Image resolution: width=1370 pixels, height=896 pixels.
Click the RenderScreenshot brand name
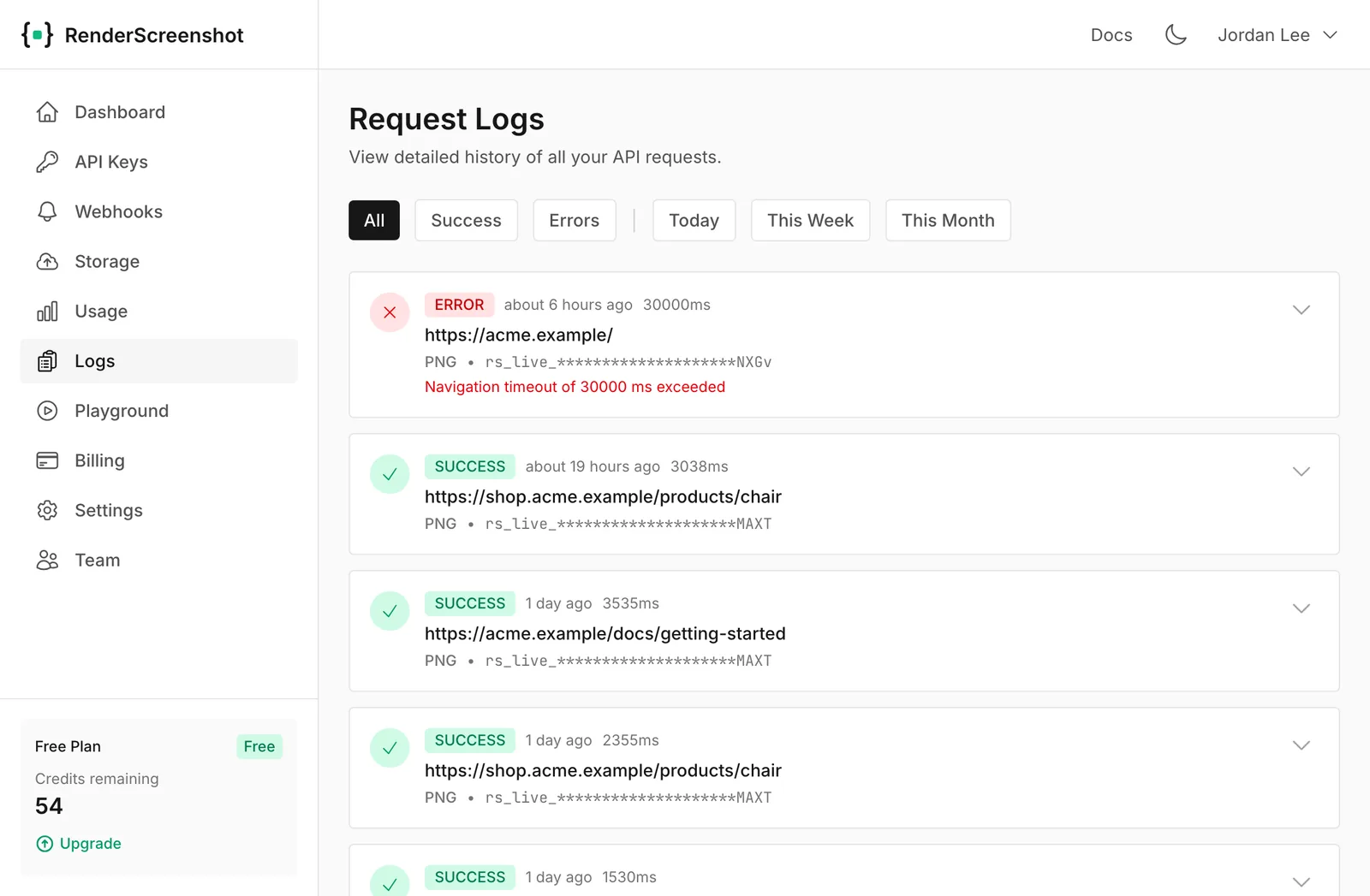[x=154, y=35]
